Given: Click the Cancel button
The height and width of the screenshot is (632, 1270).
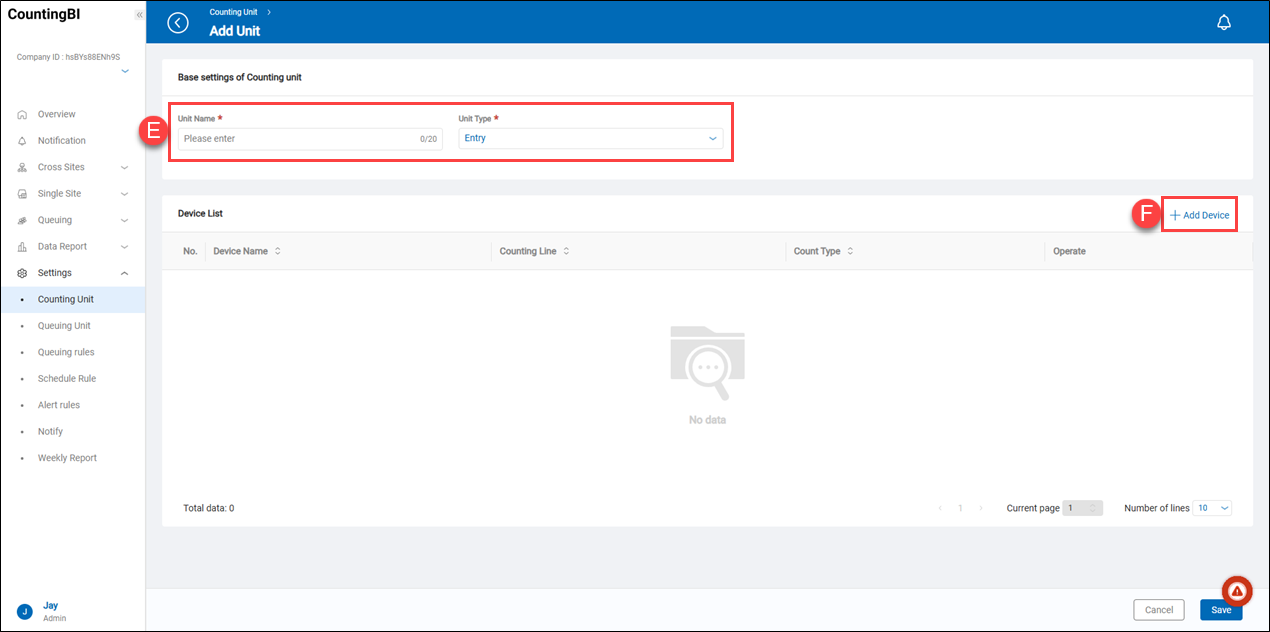Looking at the screenshot, I should click(x=1158, y=610).
